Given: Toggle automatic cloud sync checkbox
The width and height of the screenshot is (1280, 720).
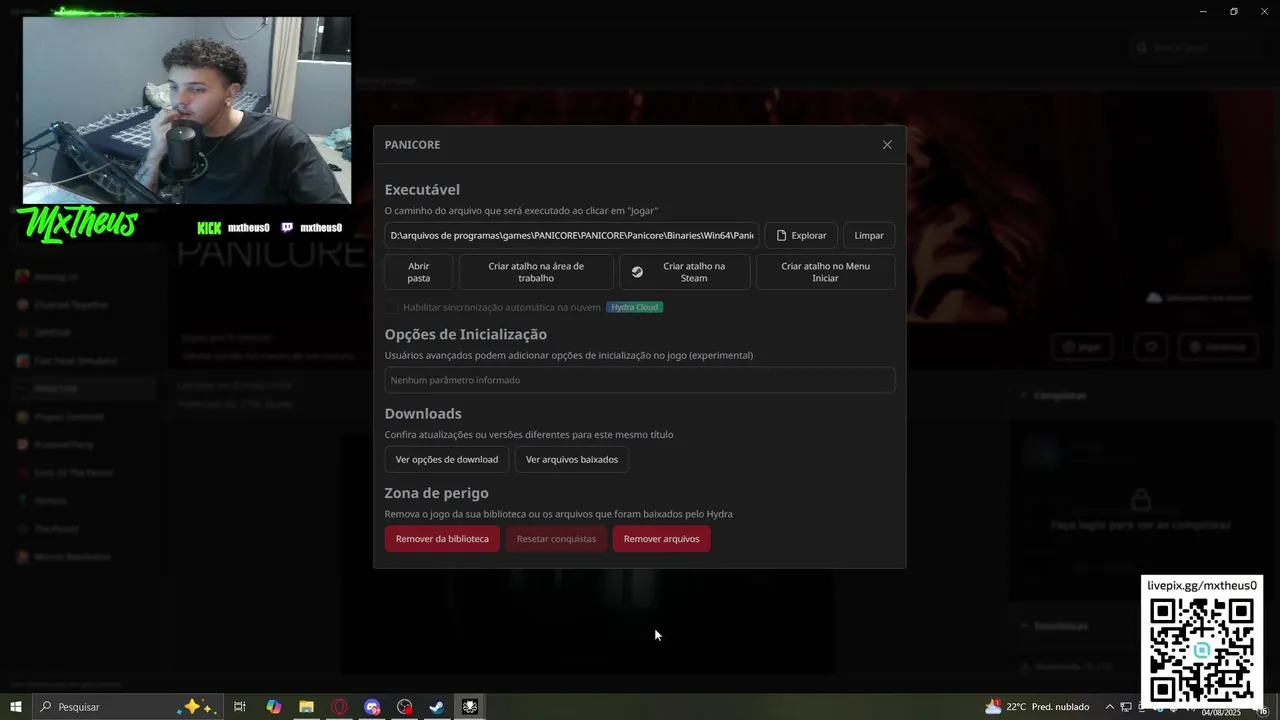Looking at the screenshot, I should [x=391, y=307].
